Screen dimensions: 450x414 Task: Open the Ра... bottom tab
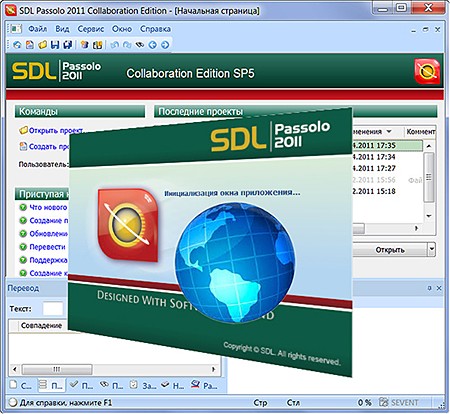click(x=204, y=385)
